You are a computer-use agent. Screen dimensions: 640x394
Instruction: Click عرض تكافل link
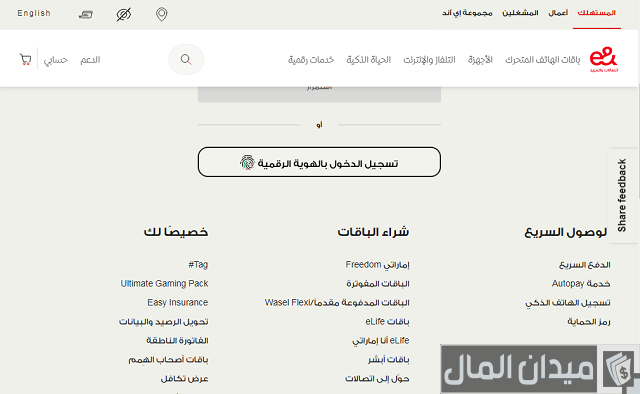184,379
